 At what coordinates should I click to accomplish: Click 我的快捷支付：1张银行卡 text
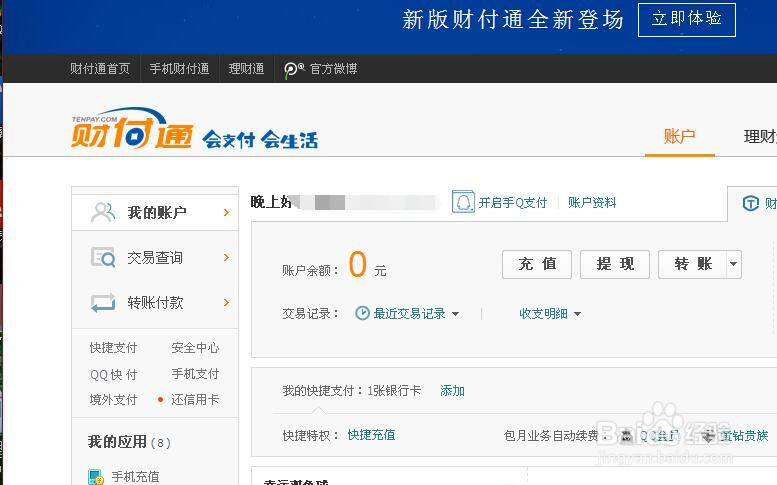tap(351, 391)
